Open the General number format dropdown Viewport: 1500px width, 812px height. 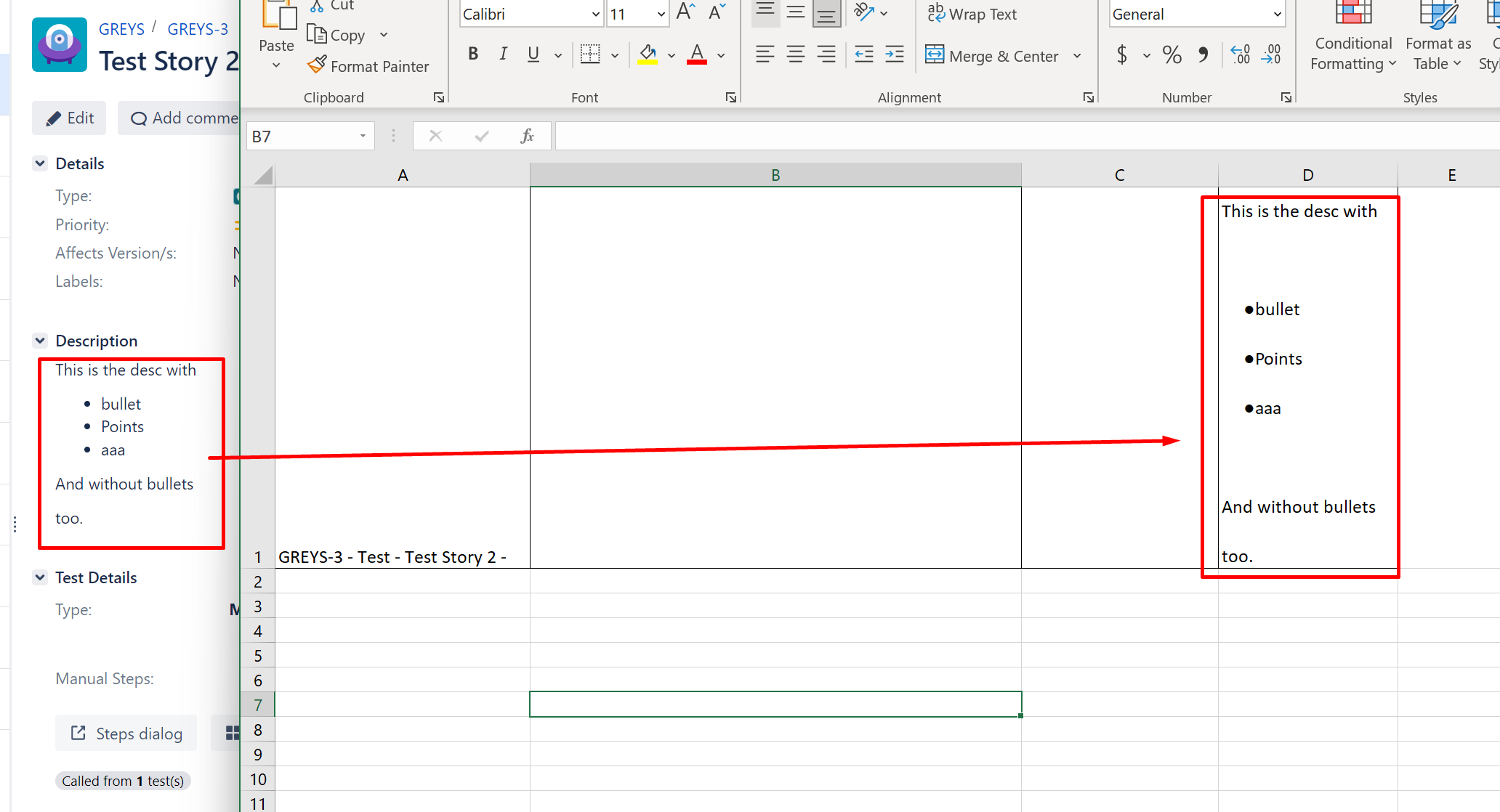pos(1277,13)
